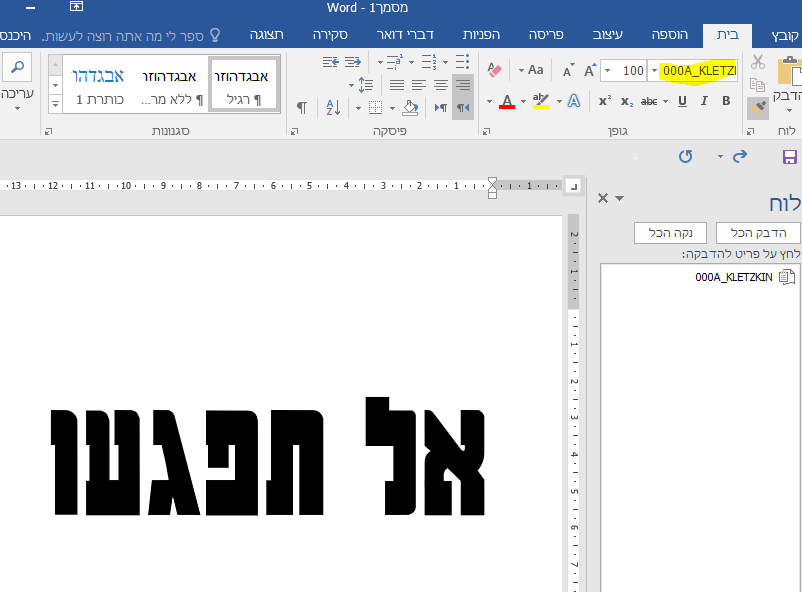
Task: Apply multilevel list icon
Action: tap(394, 62)
